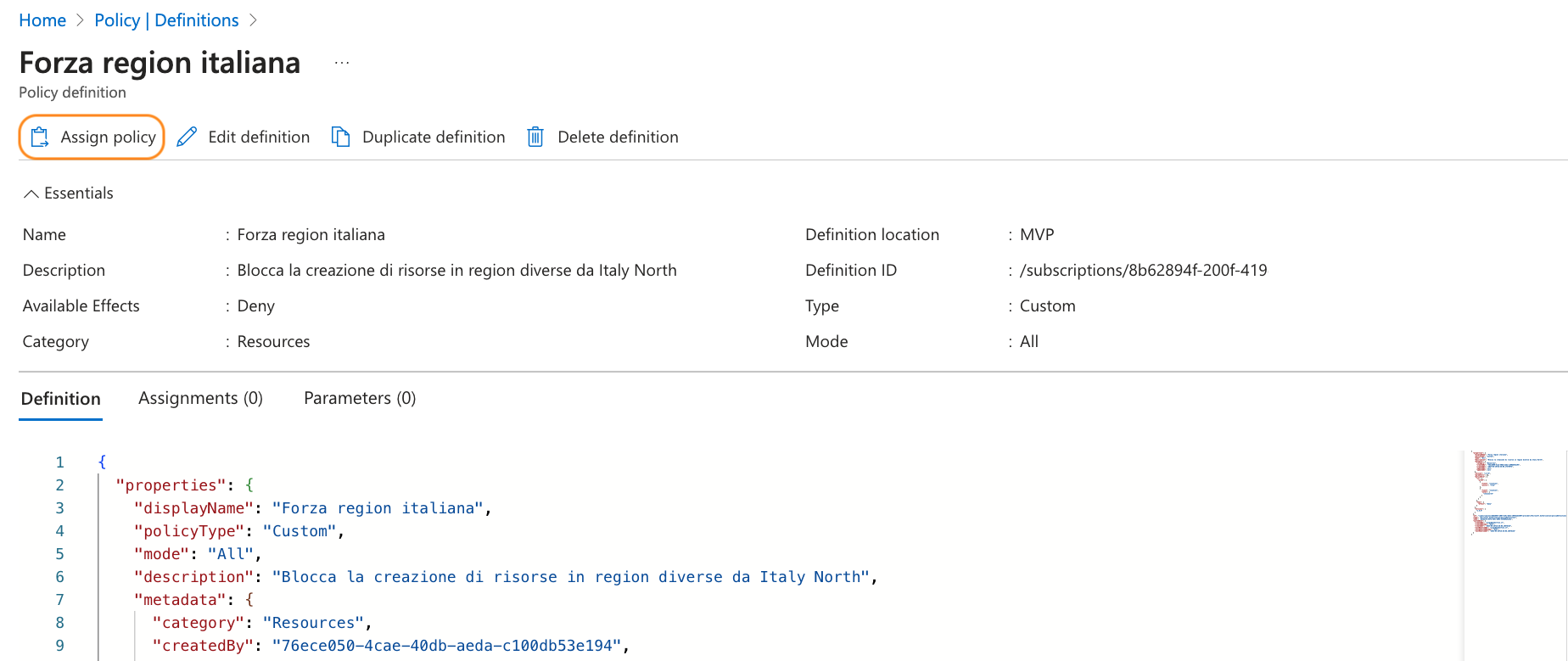1568x661 pixels.
Task: Place cursor on the "metadata" line in JSON
Action: [x=181, y=600]
